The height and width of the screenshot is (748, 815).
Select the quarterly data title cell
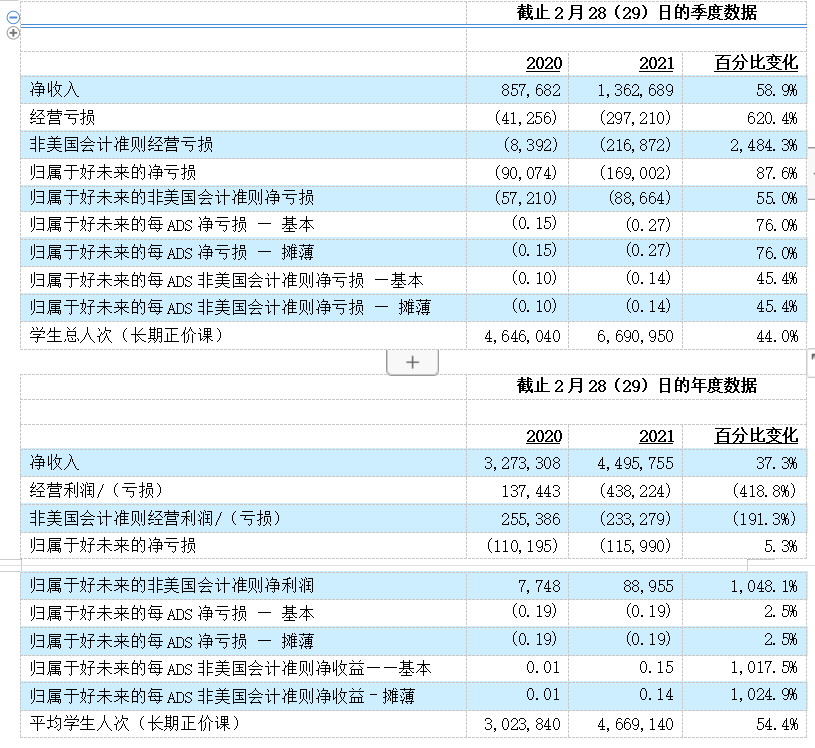tap(636, 13)
